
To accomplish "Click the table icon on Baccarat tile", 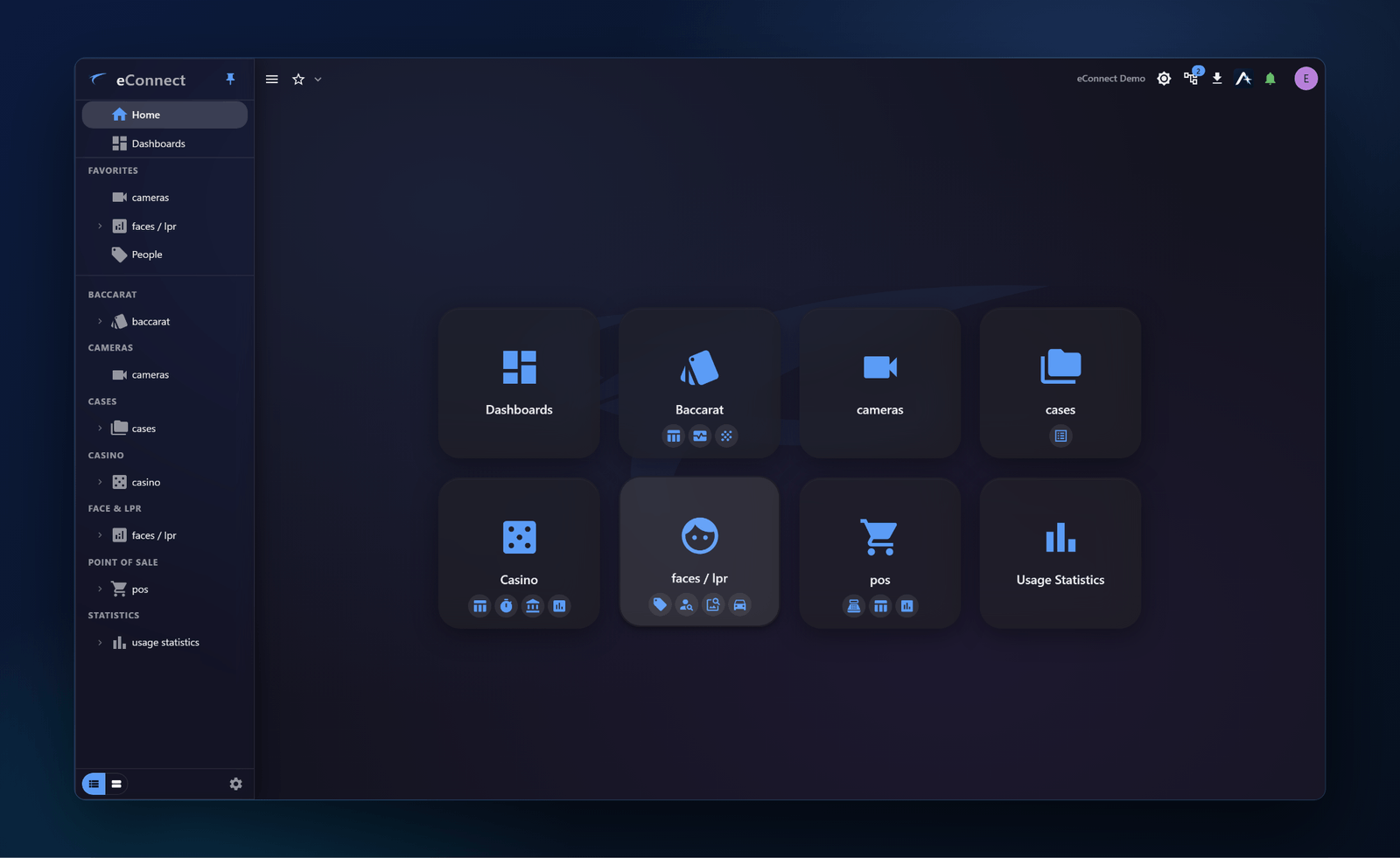I will point(673,436).
